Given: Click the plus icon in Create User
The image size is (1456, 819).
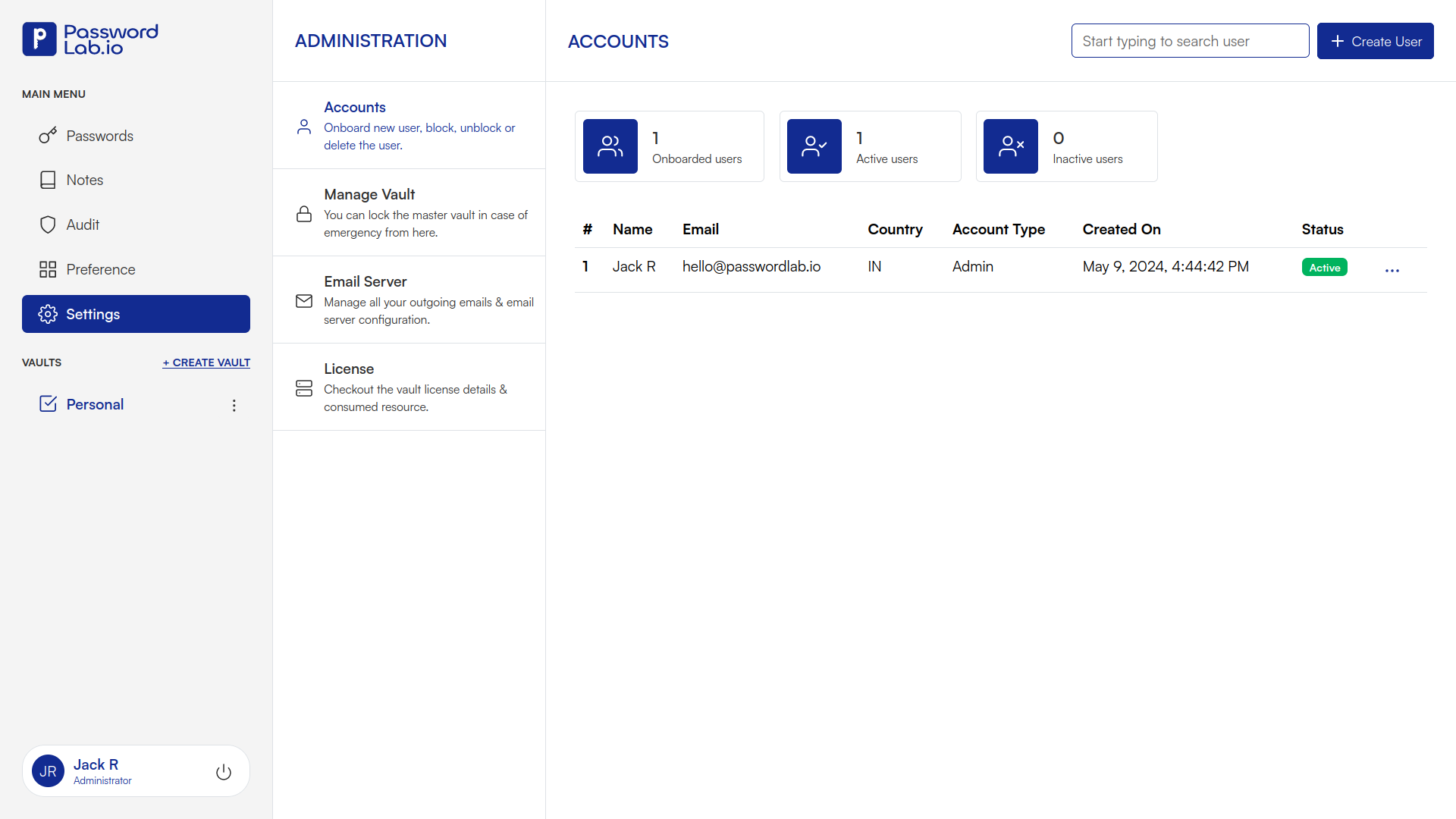Looking at the screenshot, I should 1338,41.
